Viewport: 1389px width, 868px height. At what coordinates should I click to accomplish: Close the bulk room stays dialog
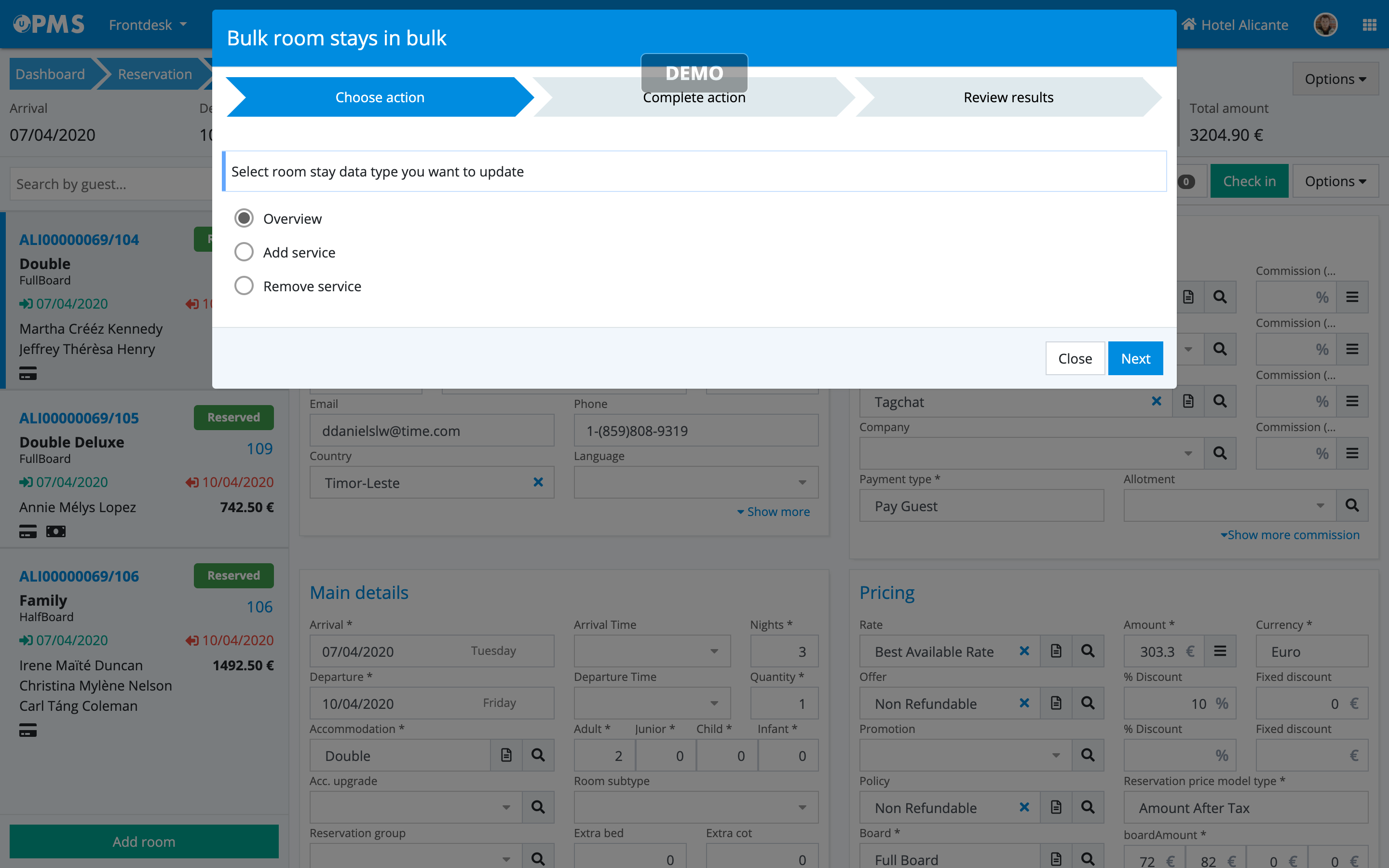pos(1075,358)
